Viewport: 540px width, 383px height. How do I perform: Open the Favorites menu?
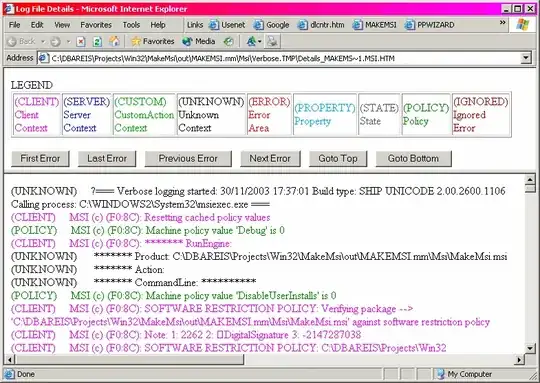click(96, 25)
